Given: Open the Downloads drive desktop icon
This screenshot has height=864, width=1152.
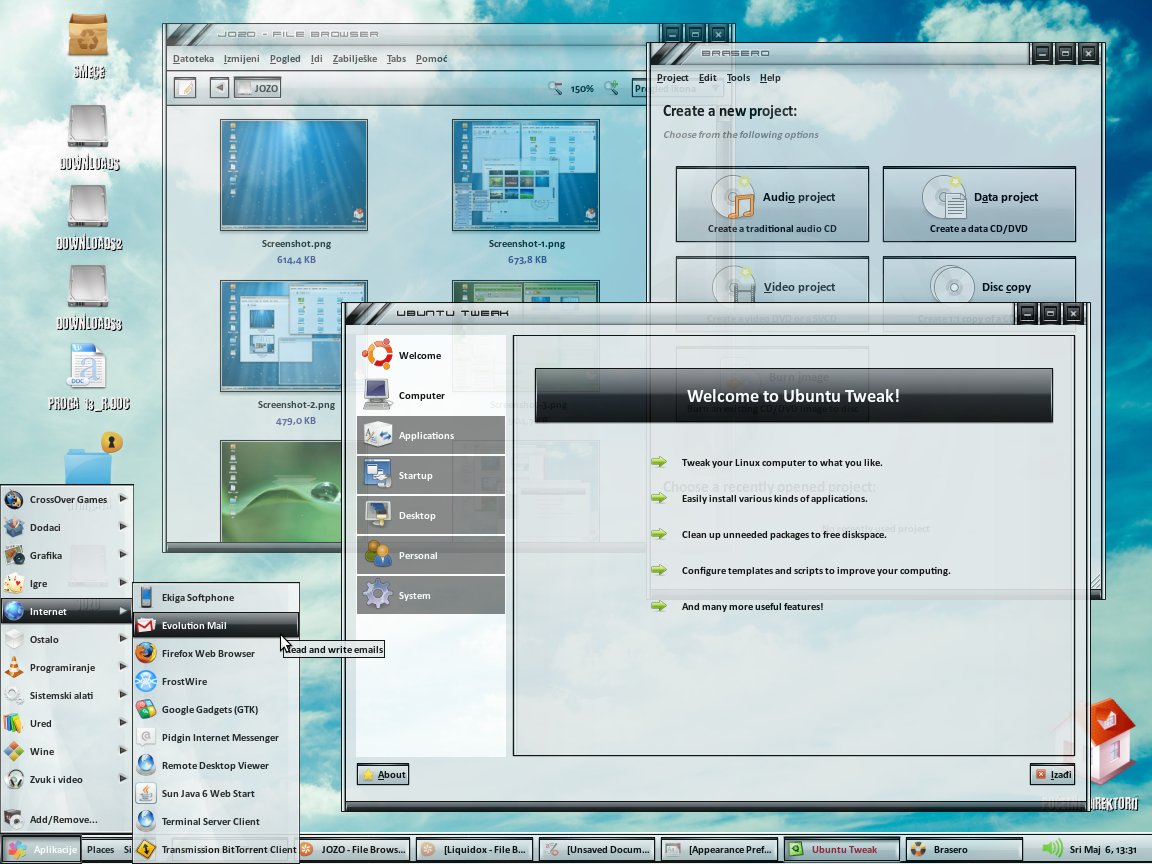Looking at the screenshot, I should click(x=88, y=126).
